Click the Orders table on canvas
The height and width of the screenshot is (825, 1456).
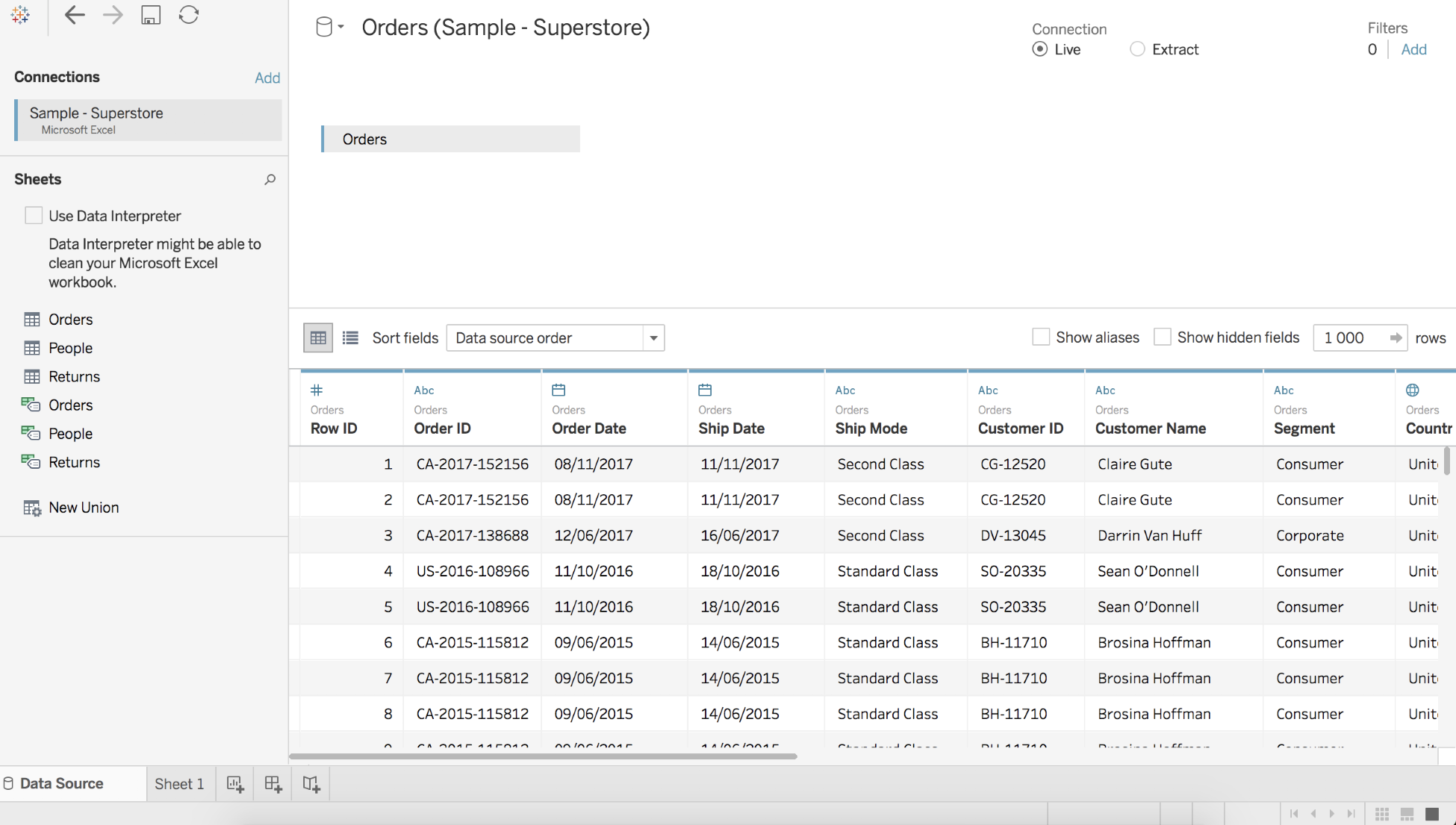451,139
